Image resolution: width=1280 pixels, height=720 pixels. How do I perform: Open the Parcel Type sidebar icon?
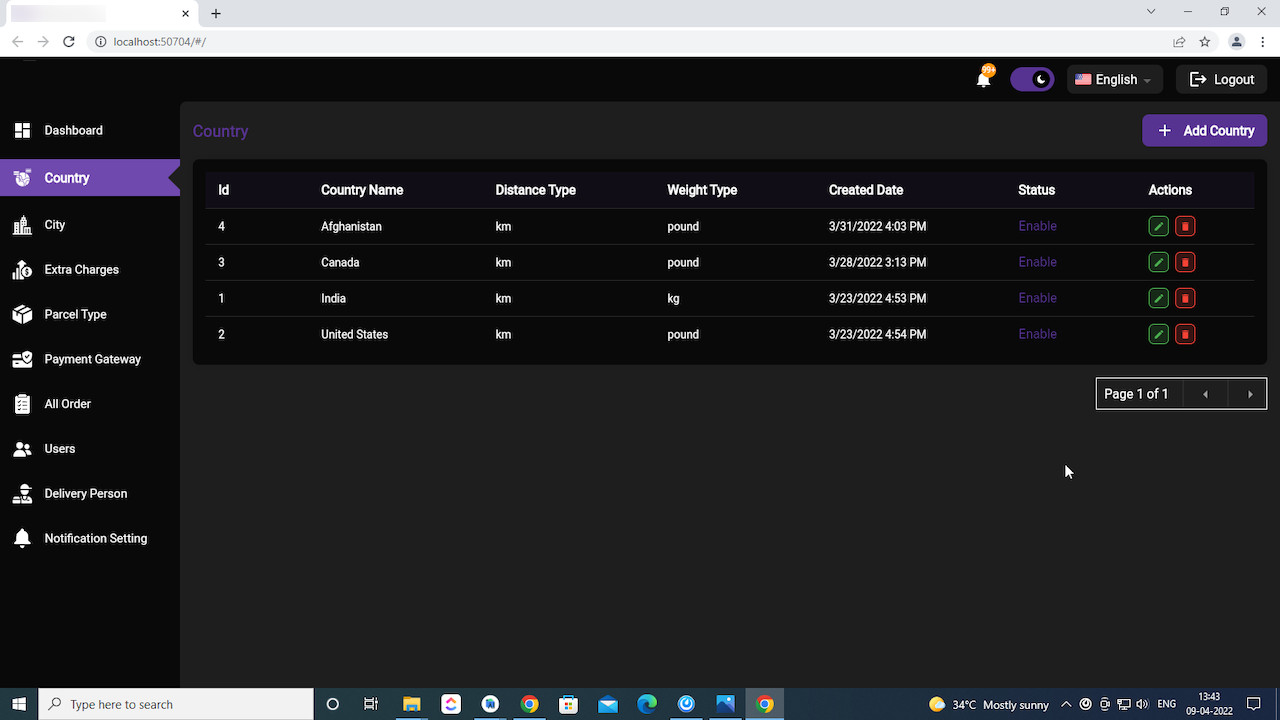tap(22, 314)
